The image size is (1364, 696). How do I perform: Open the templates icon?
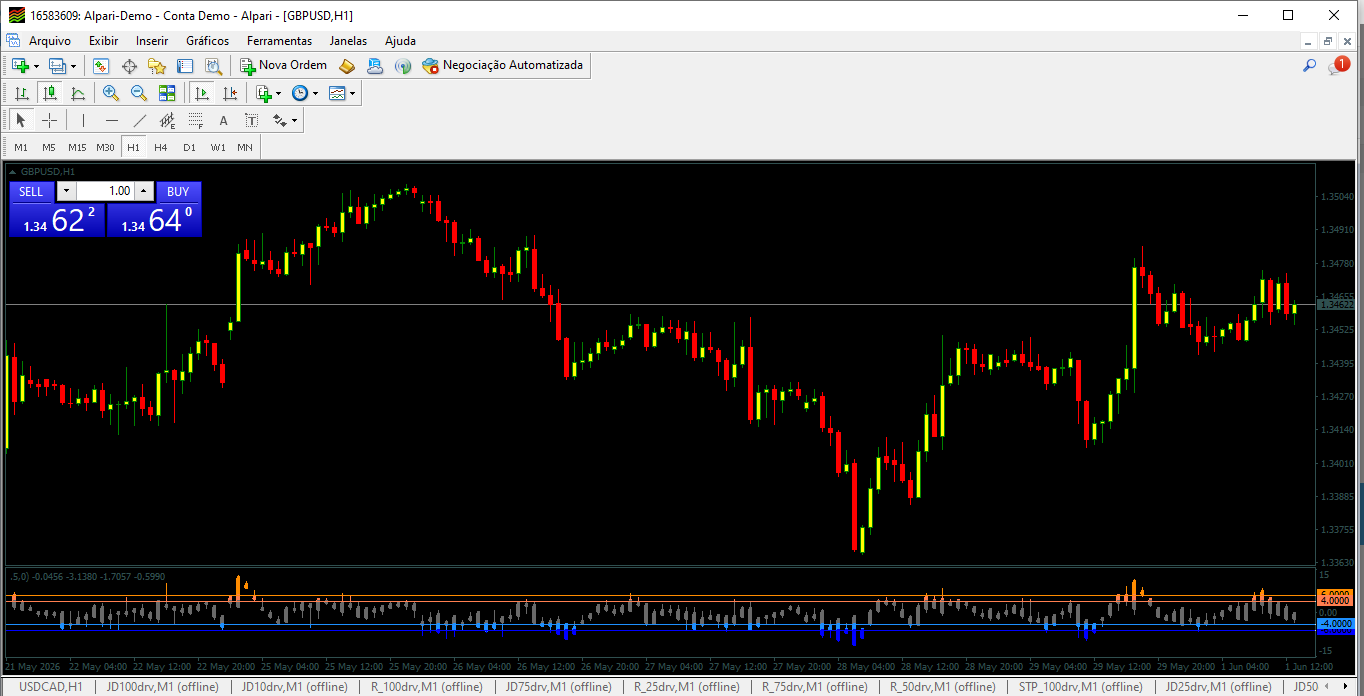coord(337,93)
